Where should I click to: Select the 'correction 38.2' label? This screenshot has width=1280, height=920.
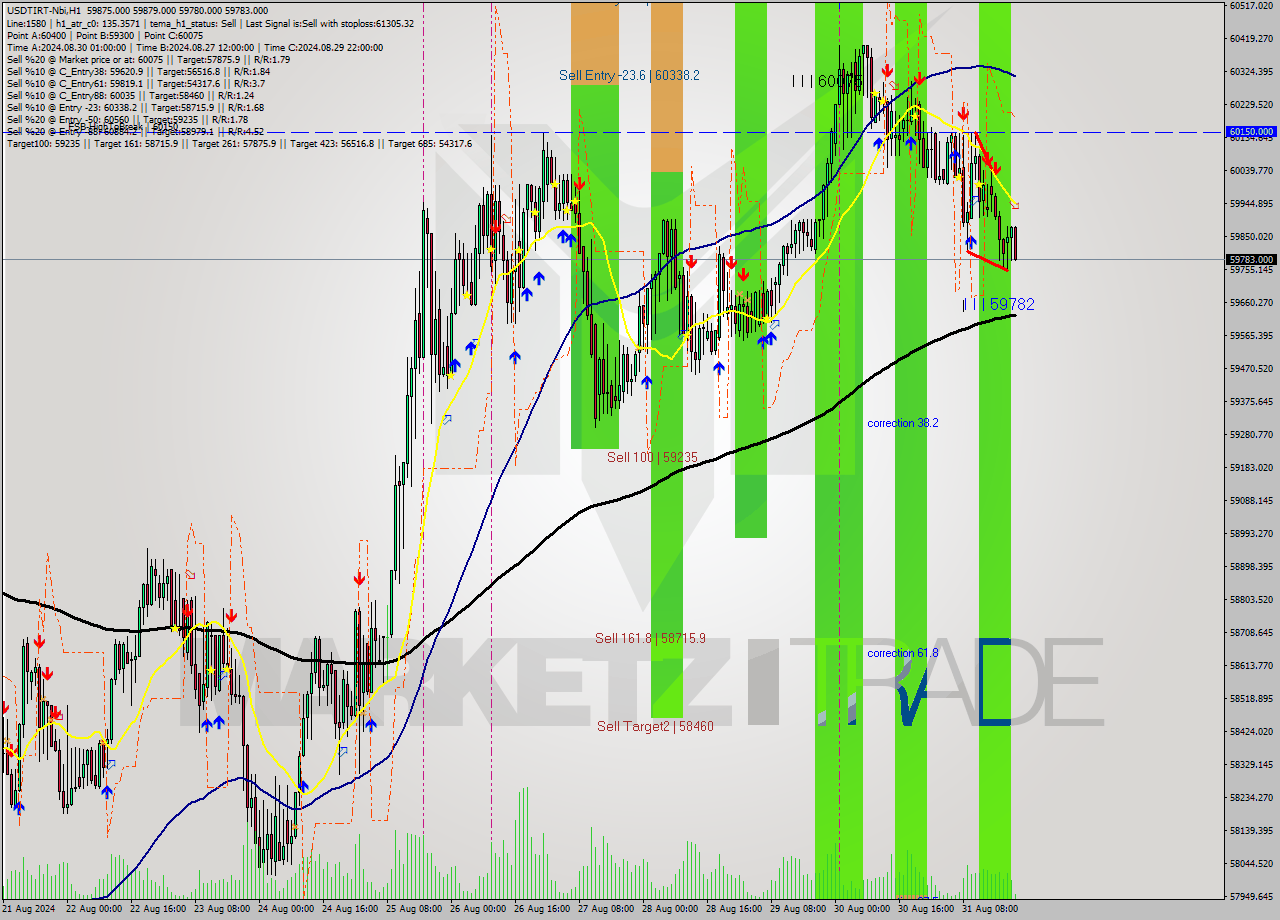pos(903,423)
